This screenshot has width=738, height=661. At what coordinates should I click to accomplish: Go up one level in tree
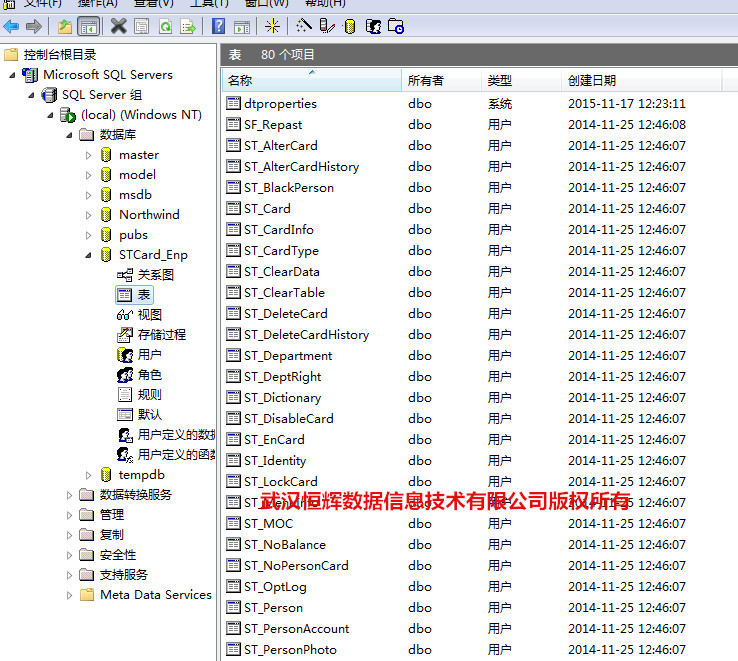click(64, 26)
